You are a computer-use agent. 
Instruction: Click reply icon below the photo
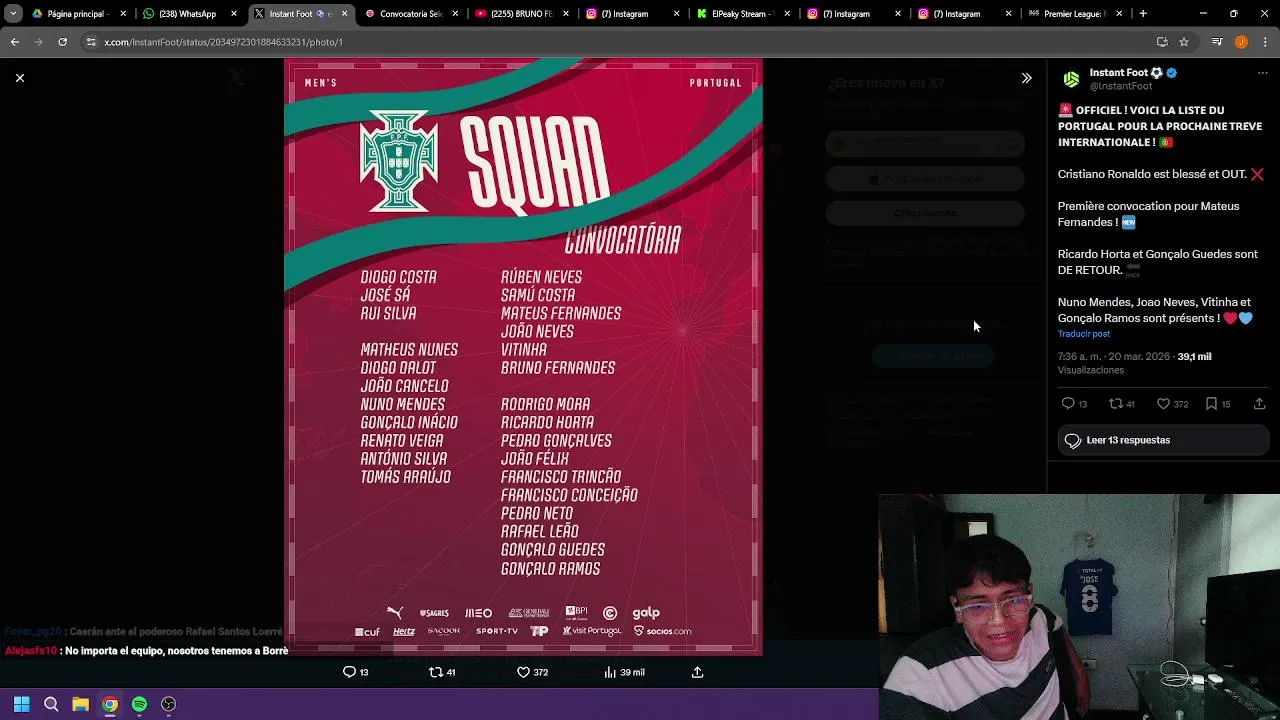point(349,672)
